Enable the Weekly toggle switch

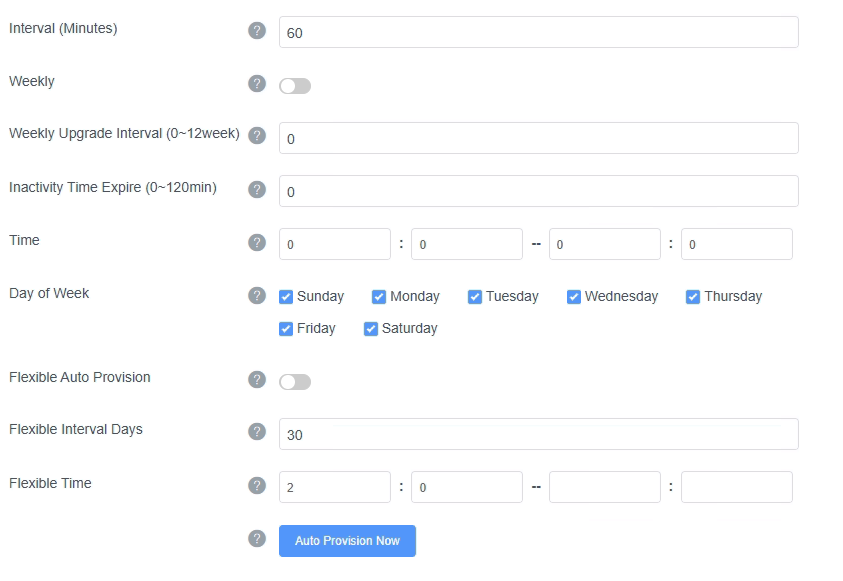(295, 86)
